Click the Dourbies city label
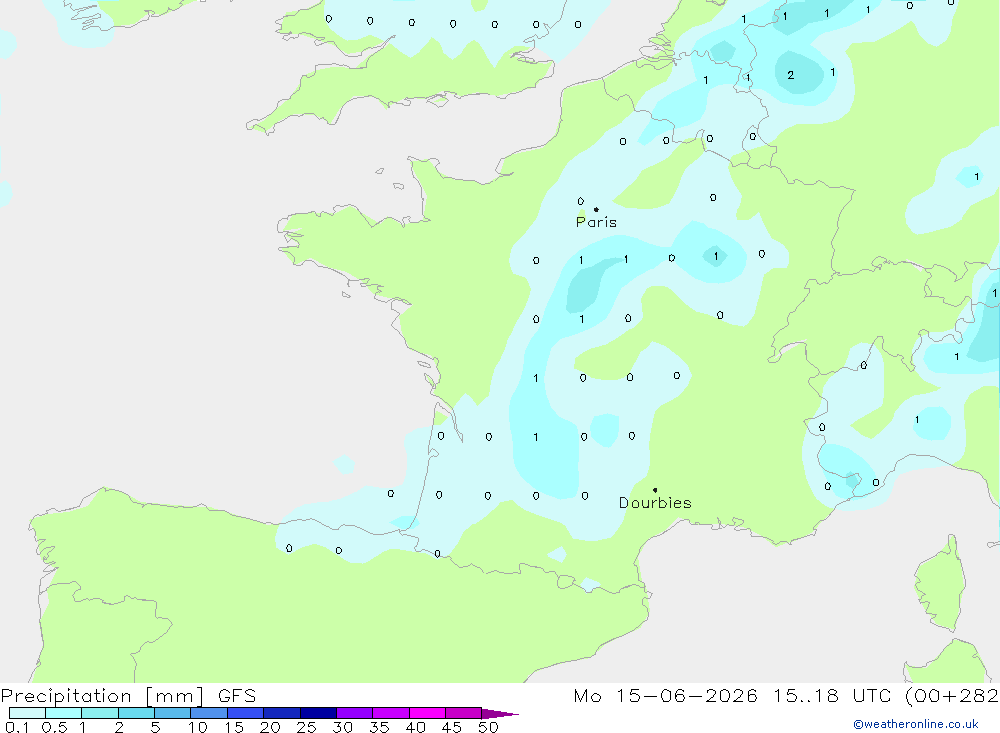Screen dimensions: 1000x733 (x=655, y=503)
